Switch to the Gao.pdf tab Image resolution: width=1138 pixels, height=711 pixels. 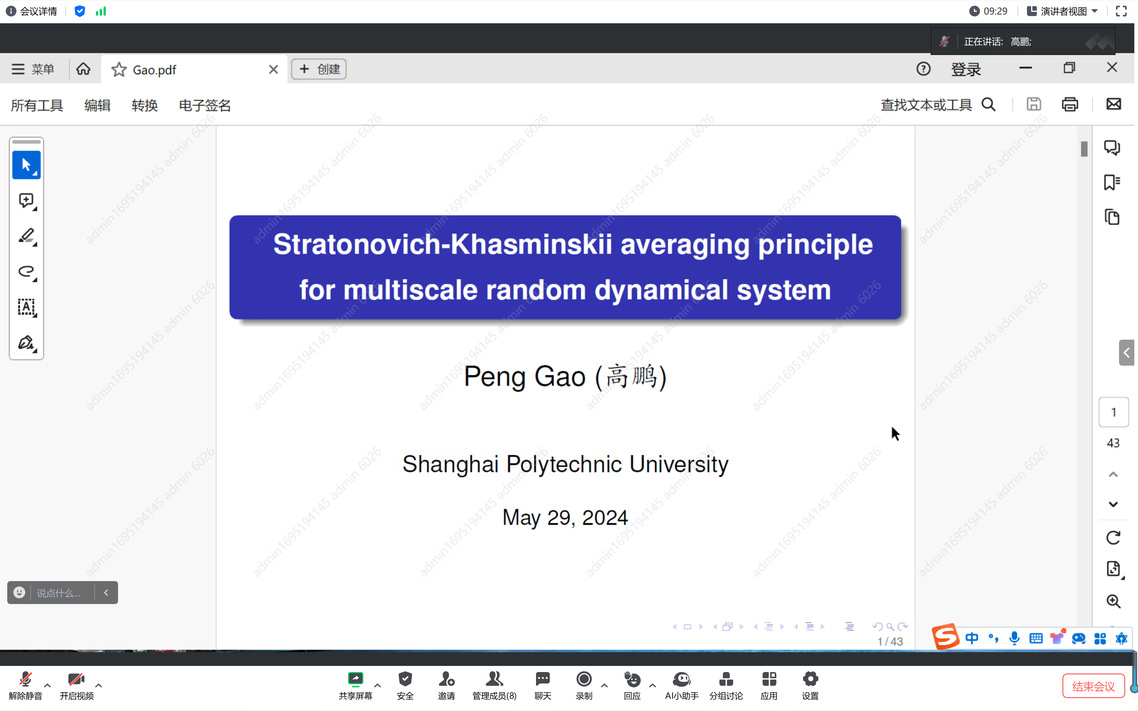coord(155,70)
